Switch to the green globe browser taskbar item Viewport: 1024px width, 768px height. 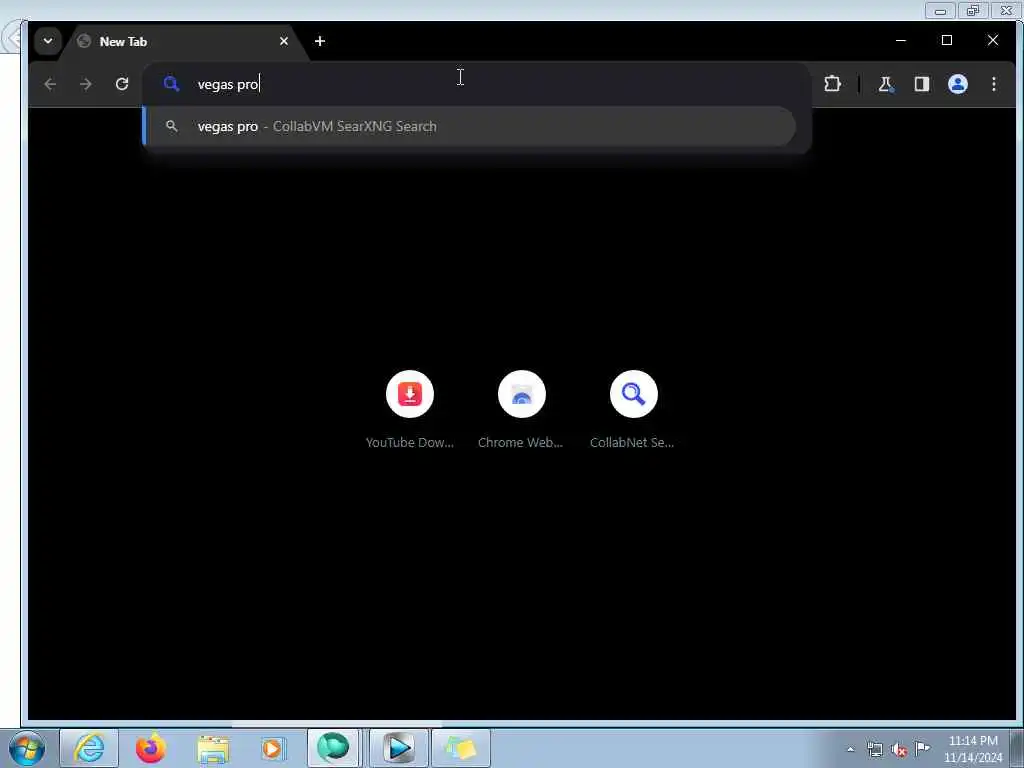[333, 748]
